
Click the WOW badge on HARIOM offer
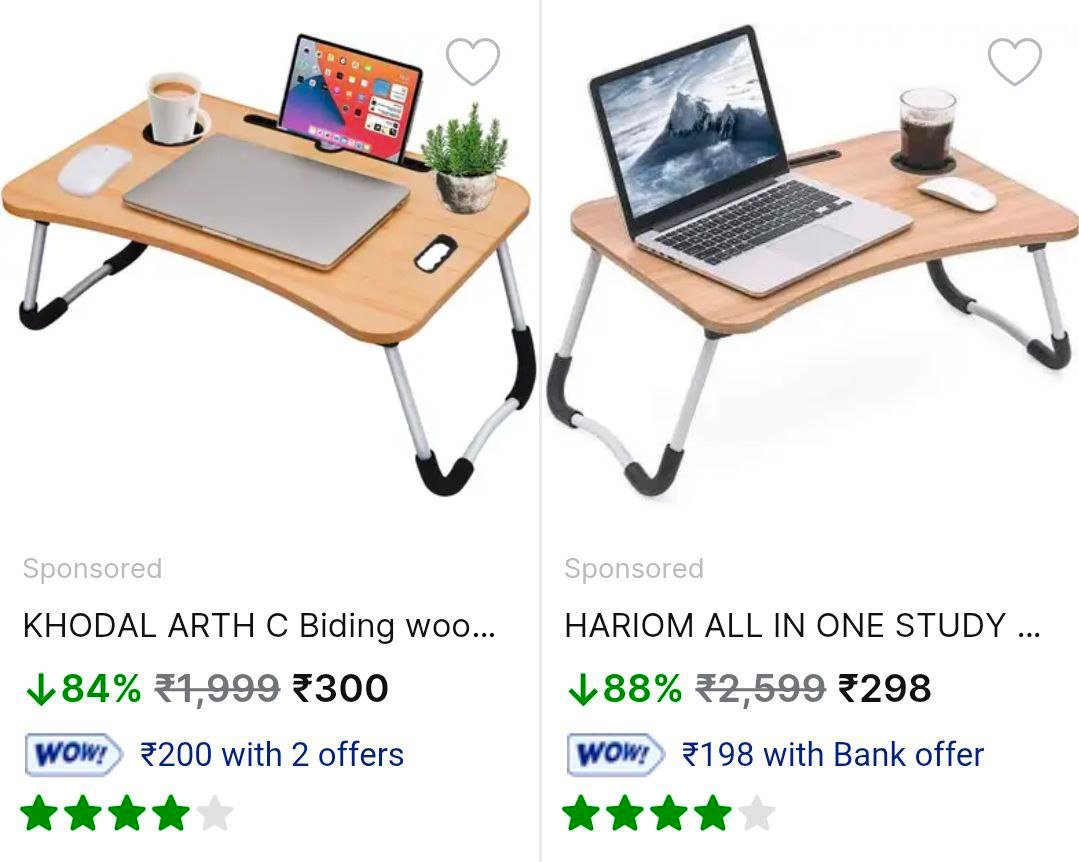coord(616,755)
